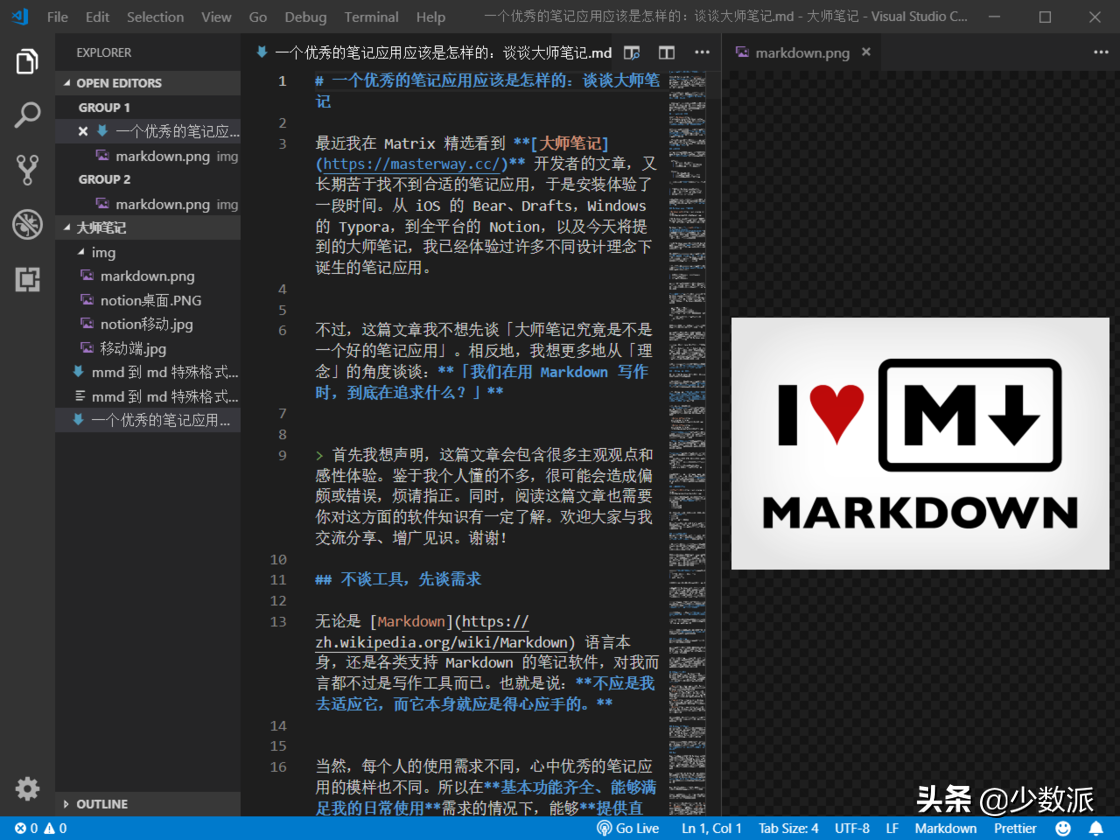This screenshot has height=840, width=1120.
Task: Start Go Live server
Action: (x=628, y=829)
